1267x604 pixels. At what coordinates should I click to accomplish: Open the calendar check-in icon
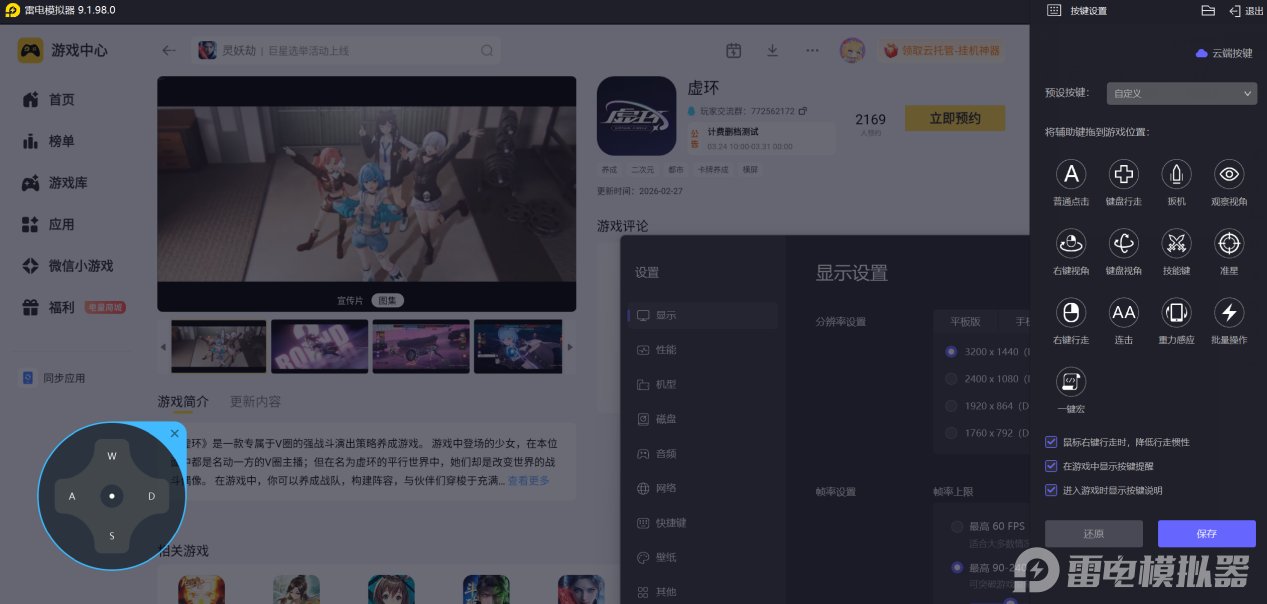point(733,50)
